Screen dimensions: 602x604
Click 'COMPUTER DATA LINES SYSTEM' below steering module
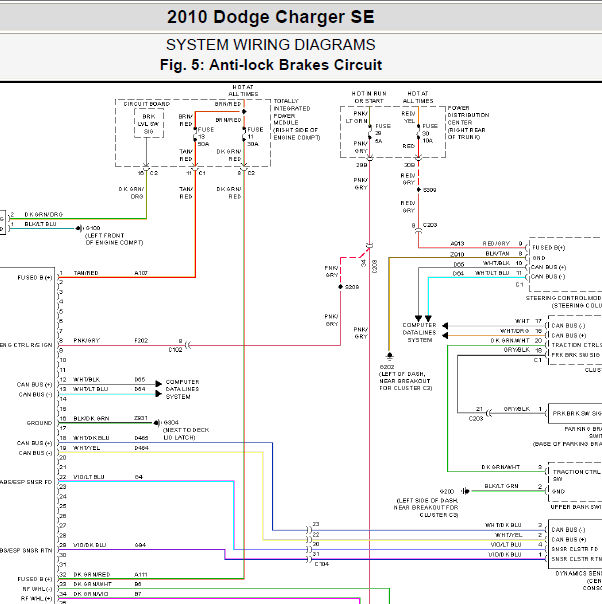(419, 332)
